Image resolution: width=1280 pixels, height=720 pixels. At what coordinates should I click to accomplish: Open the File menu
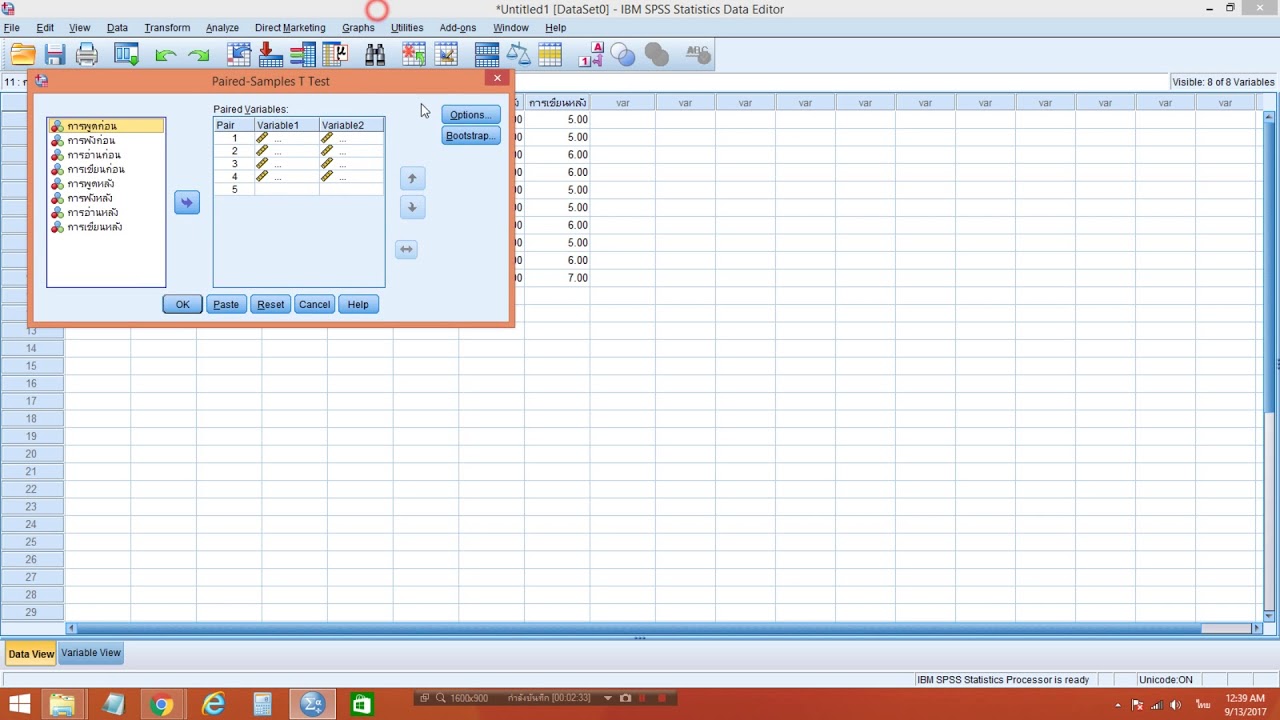coord(12,28)
